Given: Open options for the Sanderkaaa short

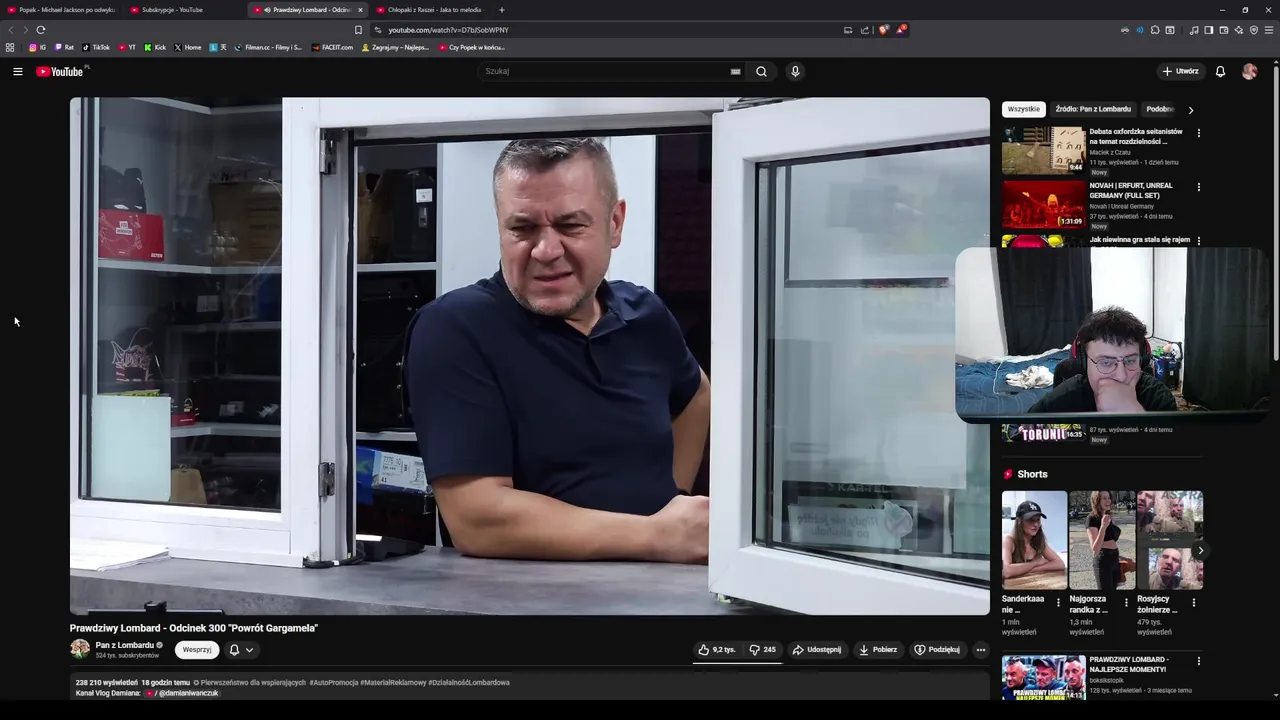Looking at the screenshot, I should point(1058,603).
